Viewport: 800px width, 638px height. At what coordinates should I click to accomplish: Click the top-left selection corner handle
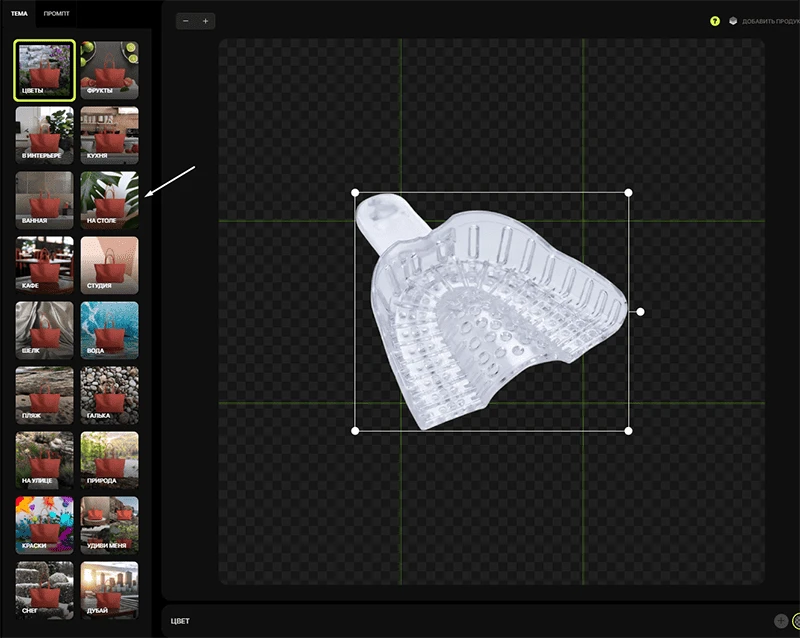pyautogui.click(x=355, y=192)
